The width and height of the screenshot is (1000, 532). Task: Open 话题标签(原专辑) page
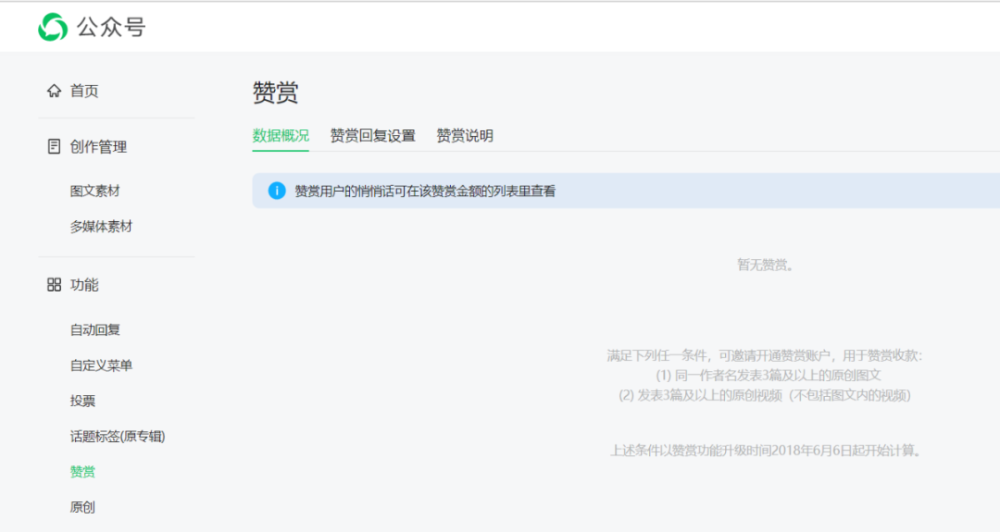coord(117,436)
